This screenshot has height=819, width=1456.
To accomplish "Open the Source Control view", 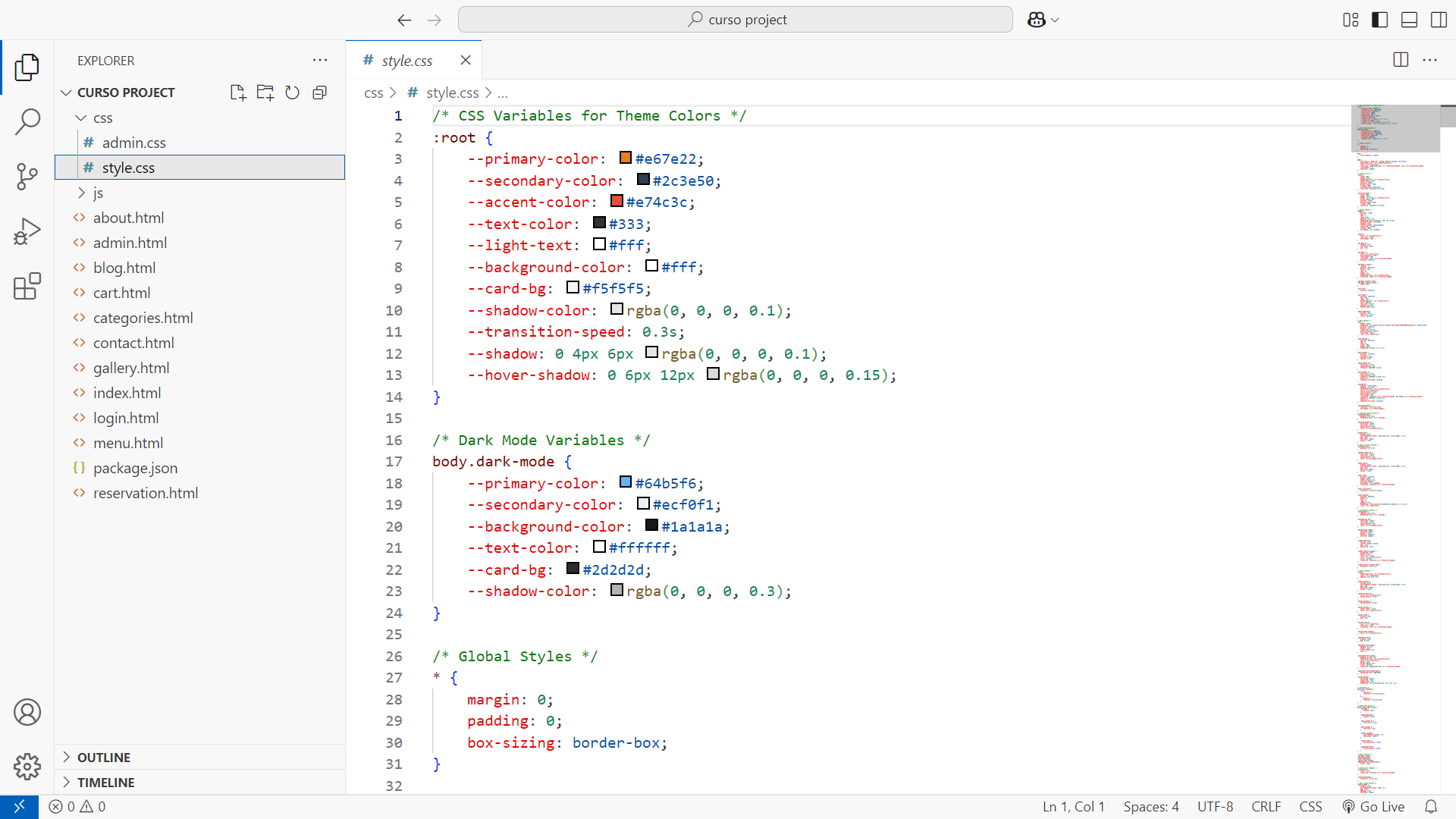I will pos(27,177).
